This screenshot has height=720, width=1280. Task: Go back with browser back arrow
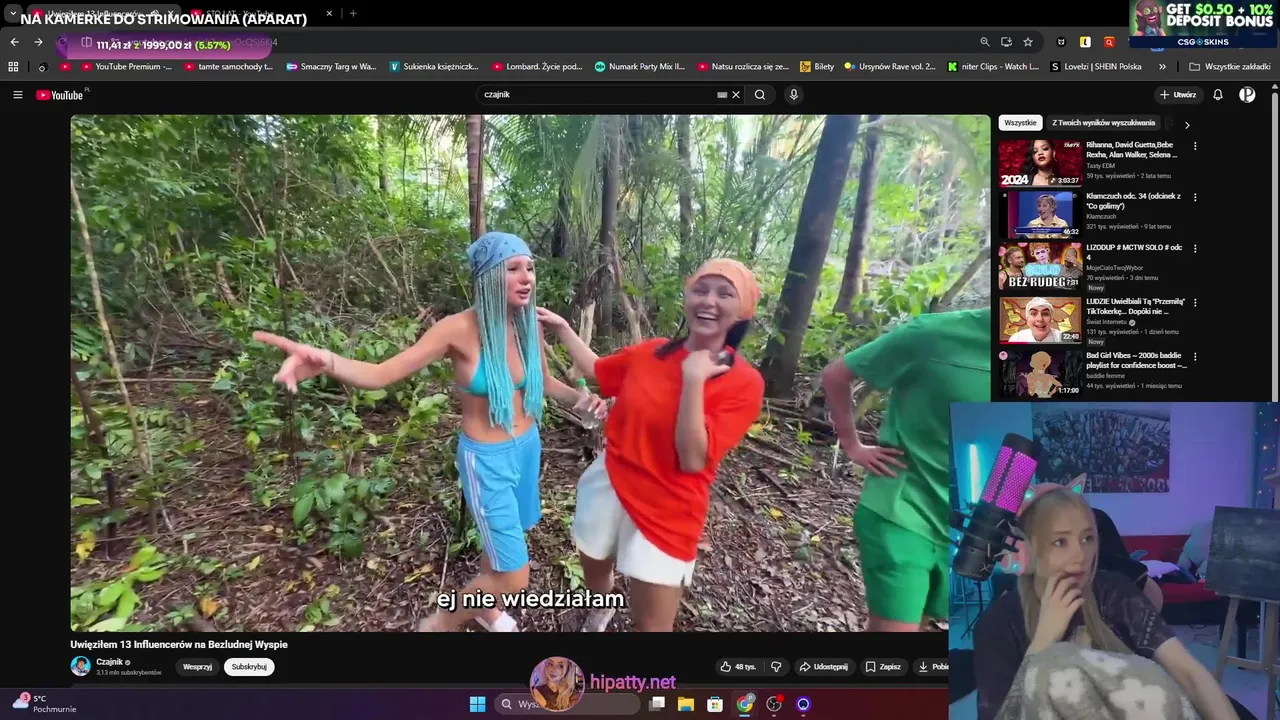pos(14,42)
